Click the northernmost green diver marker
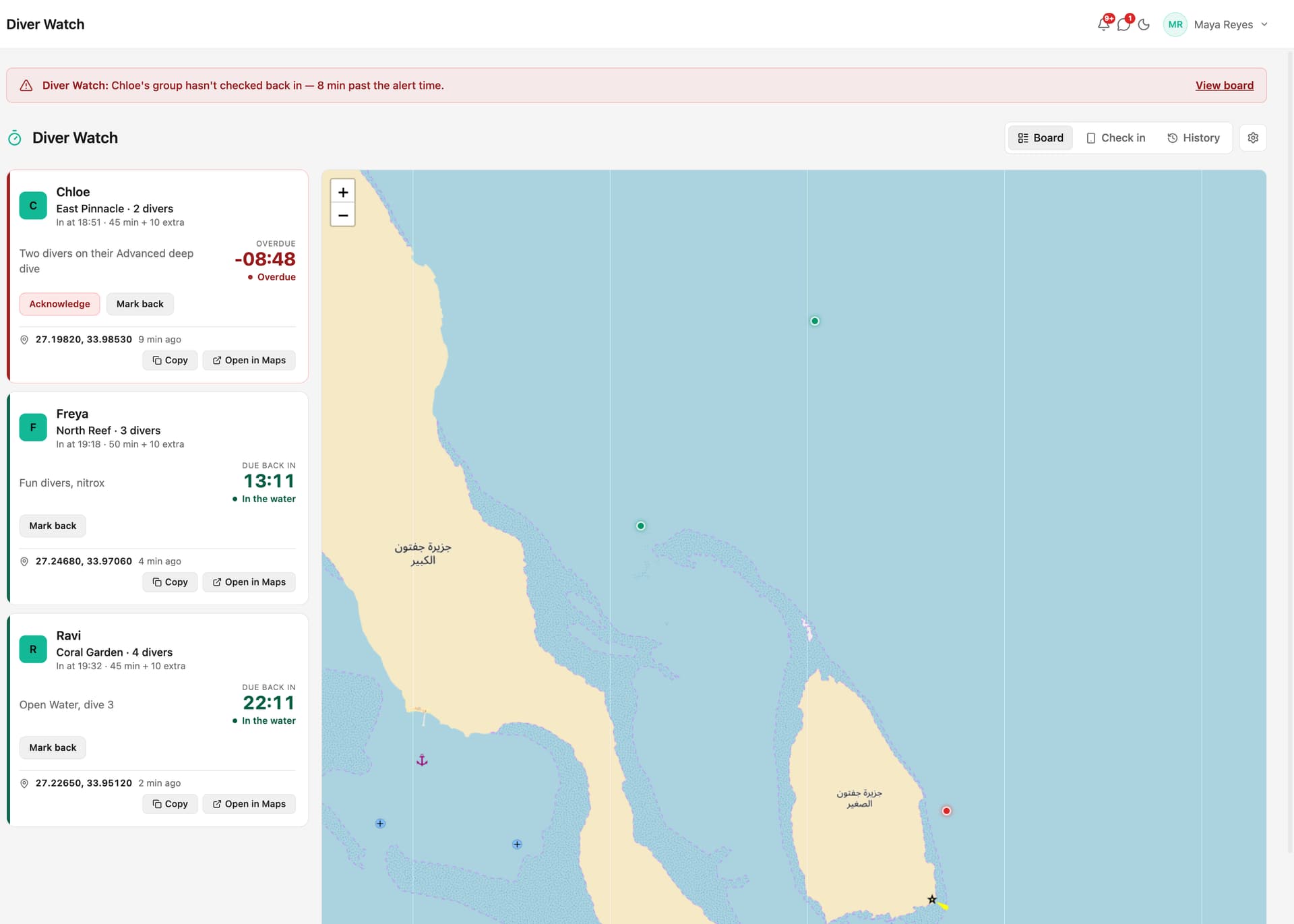 click(x=815, y=321)
